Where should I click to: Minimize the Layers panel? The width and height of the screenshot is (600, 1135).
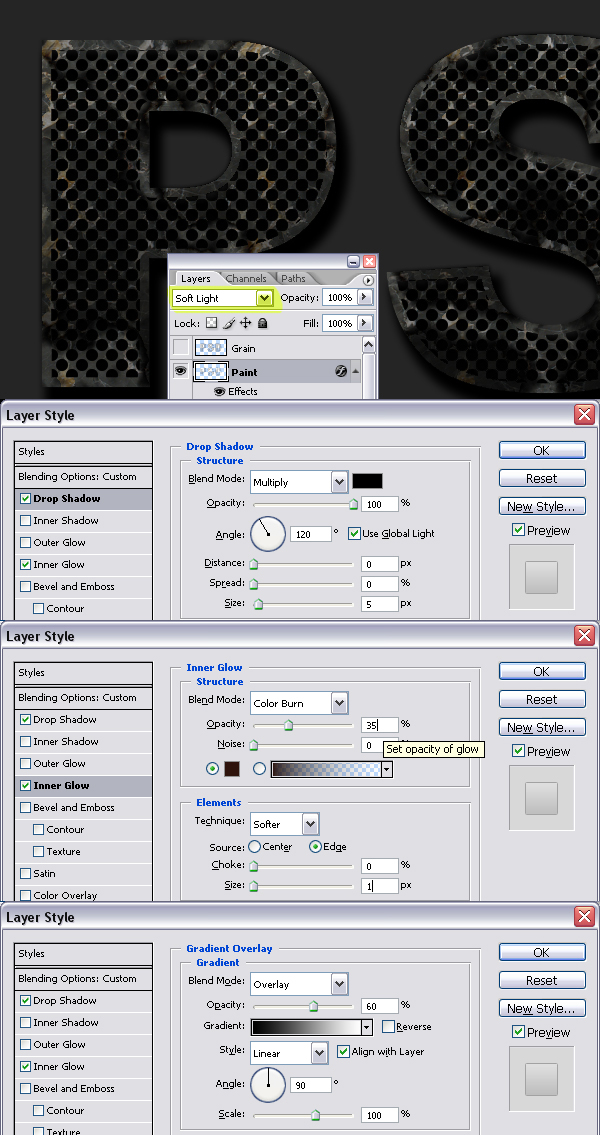tap(353, 261)
